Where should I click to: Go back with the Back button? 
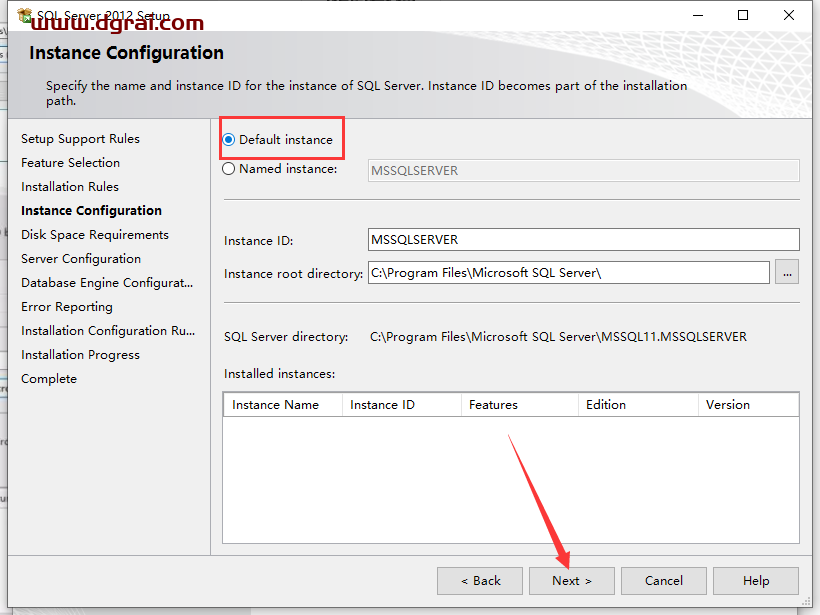click(x=480, y=581)
